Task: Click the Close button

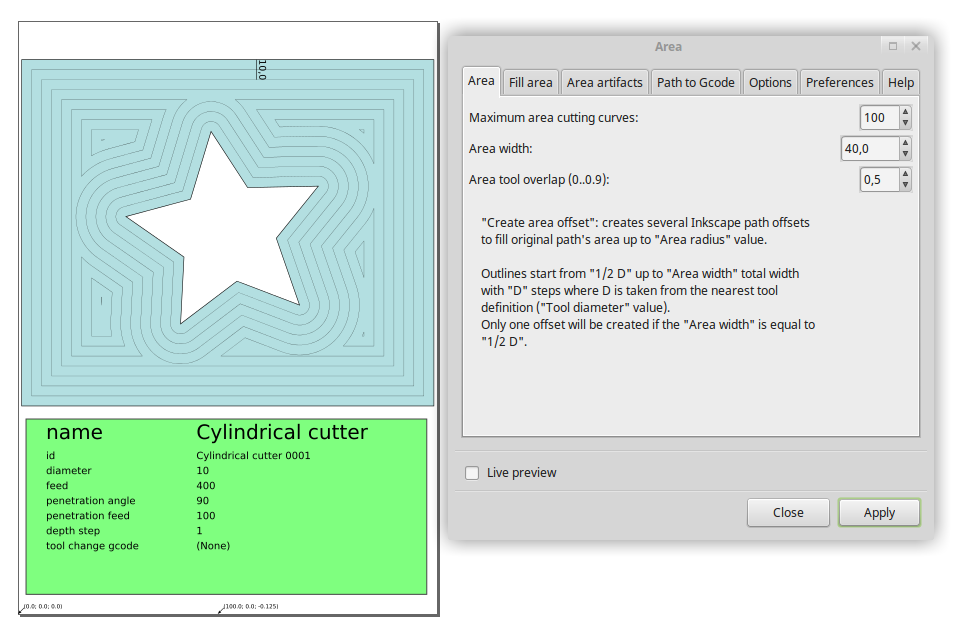Action: 788,513
